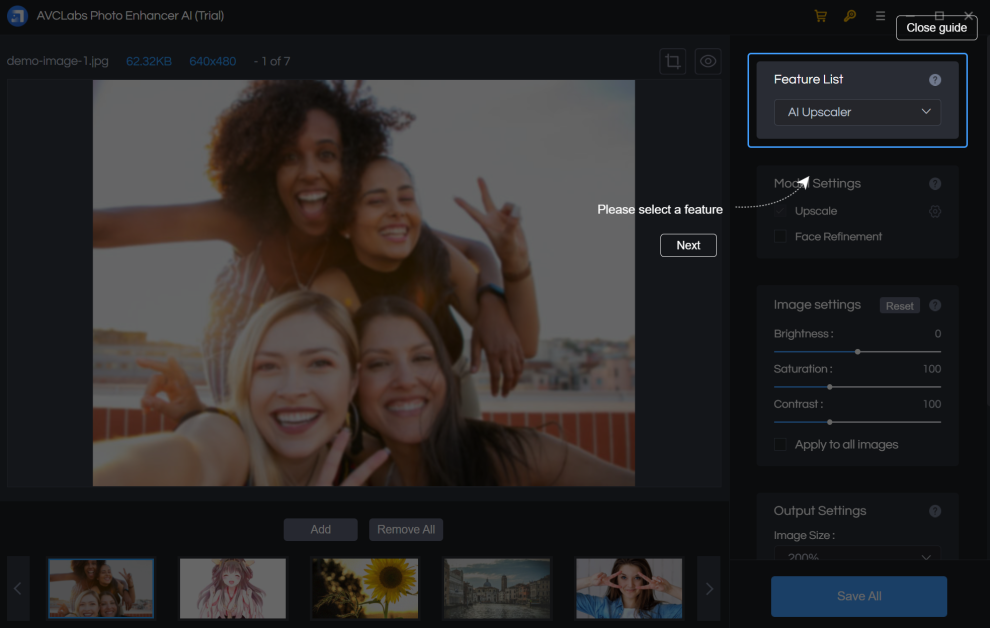Open Output Settings help icon
This screenshot has width=990, height=628.
click(x=935, y=511)
